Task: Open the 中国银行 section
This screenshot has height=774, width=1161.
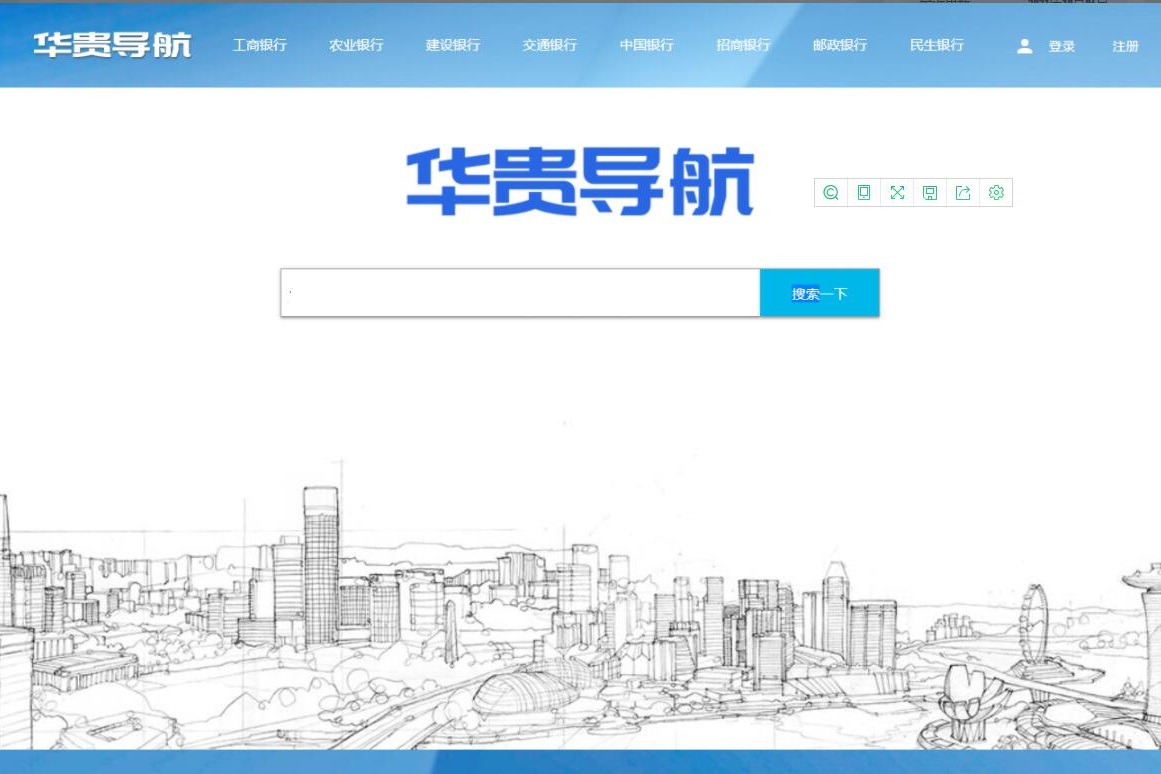Action: [646, 45]
